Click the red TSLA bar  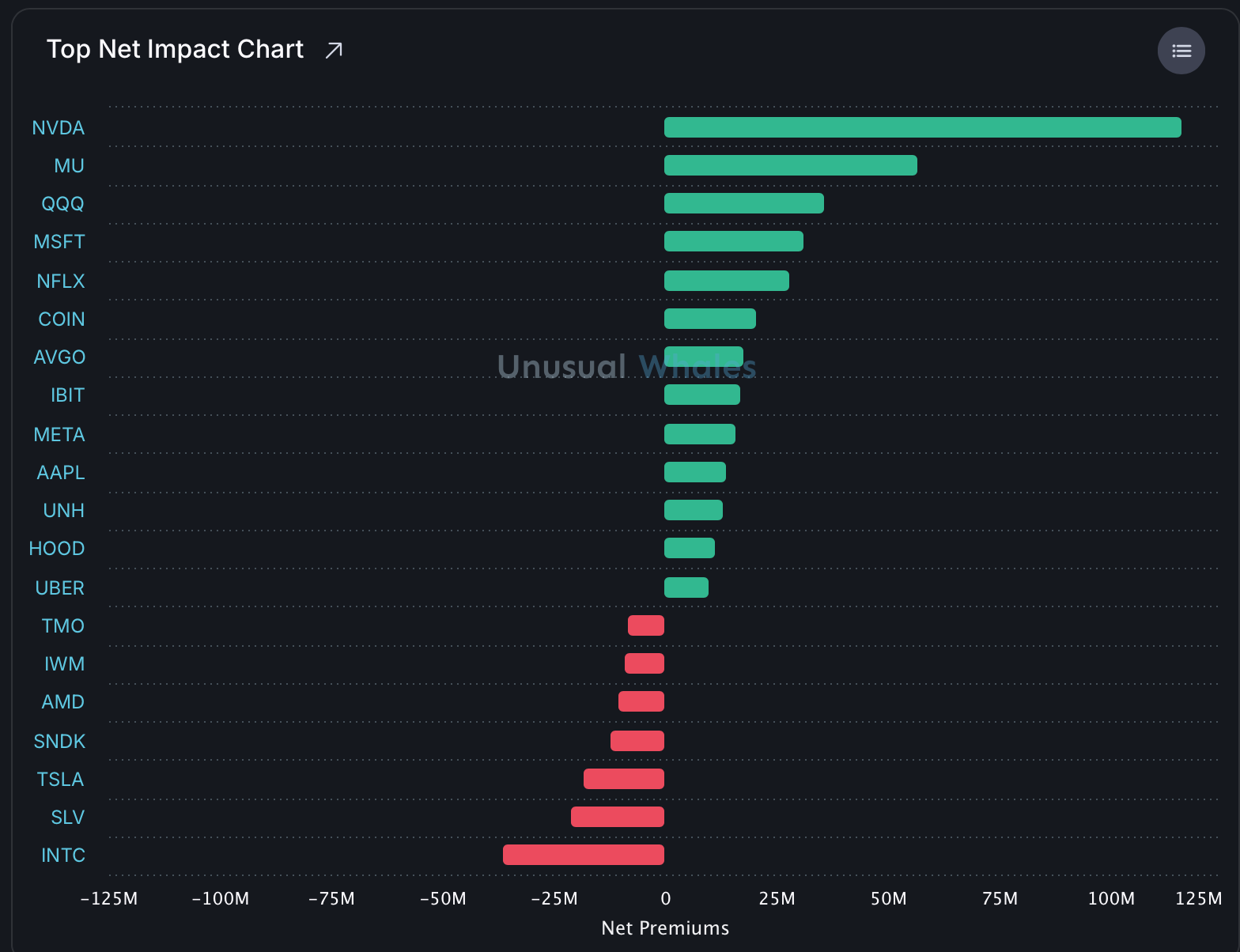tap(624, 779)
